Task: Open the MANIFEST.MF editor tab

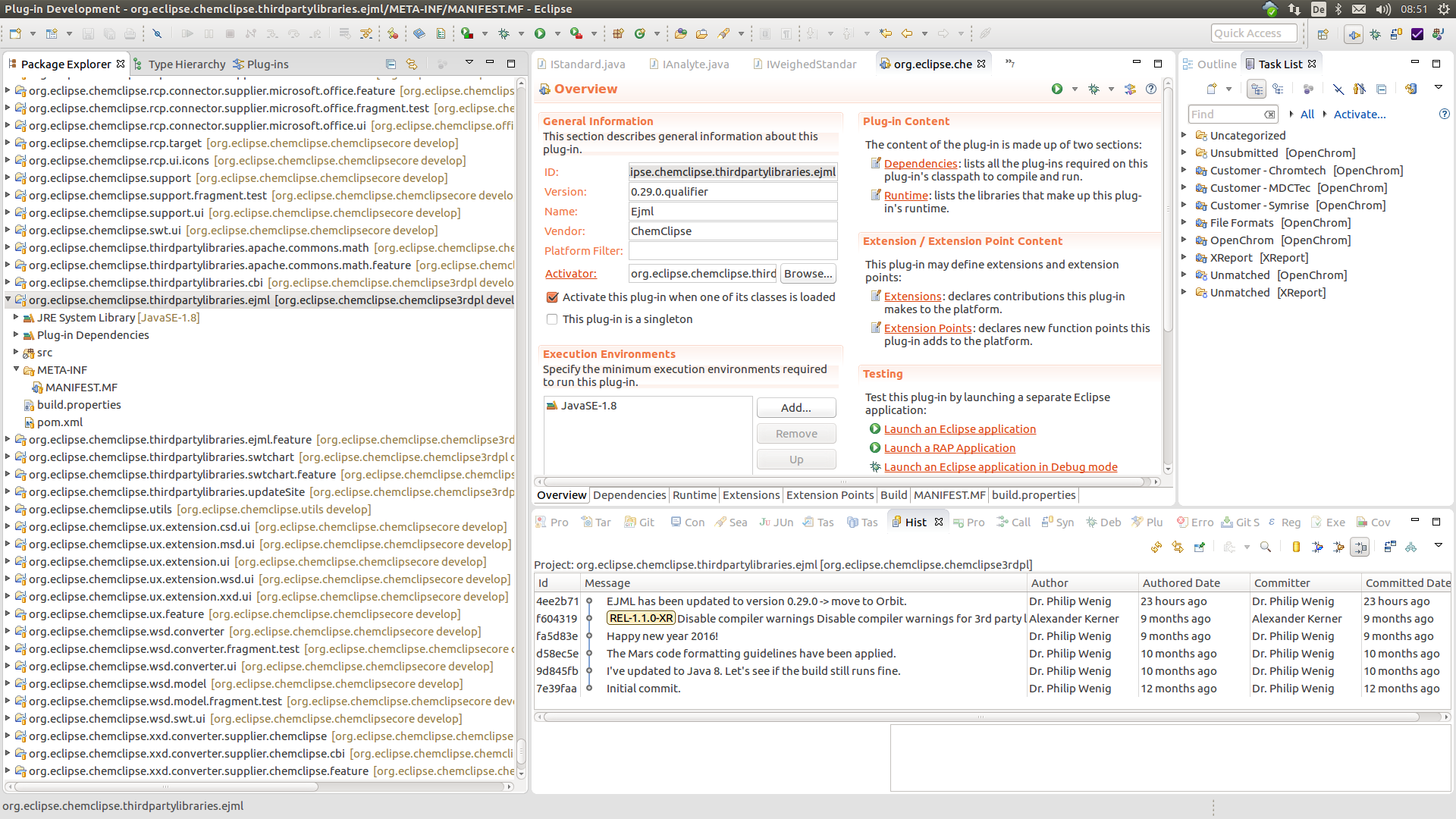Action: coord(949,495)
